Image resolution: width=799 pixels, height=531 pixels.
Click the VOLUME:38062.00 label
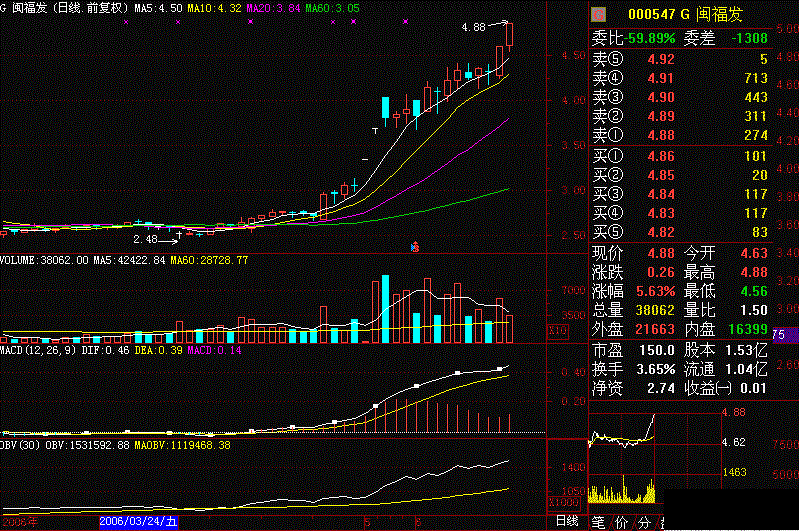click(44, 260)
